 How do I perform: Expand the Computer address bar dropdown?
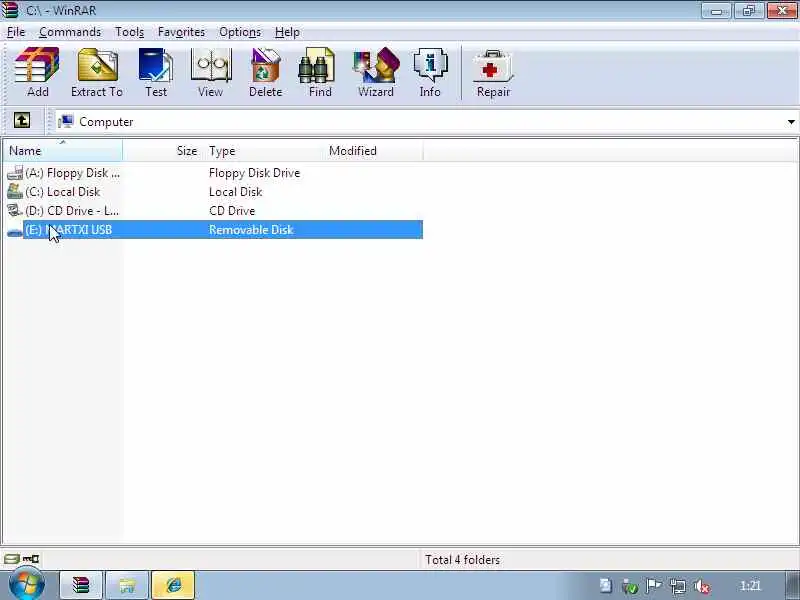(x=791, y=122)
